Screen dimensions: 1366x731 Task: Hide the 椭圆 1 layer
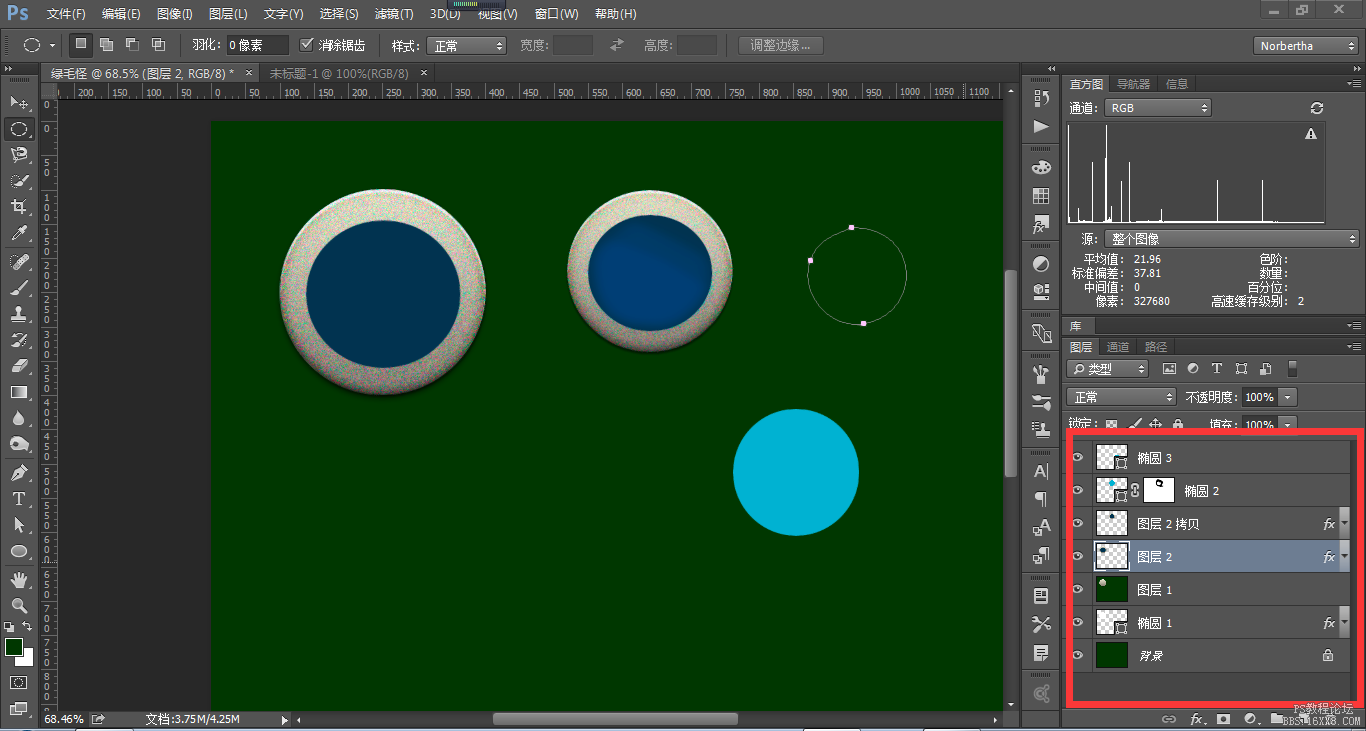pyautogui.click(x=1078, y=622)
